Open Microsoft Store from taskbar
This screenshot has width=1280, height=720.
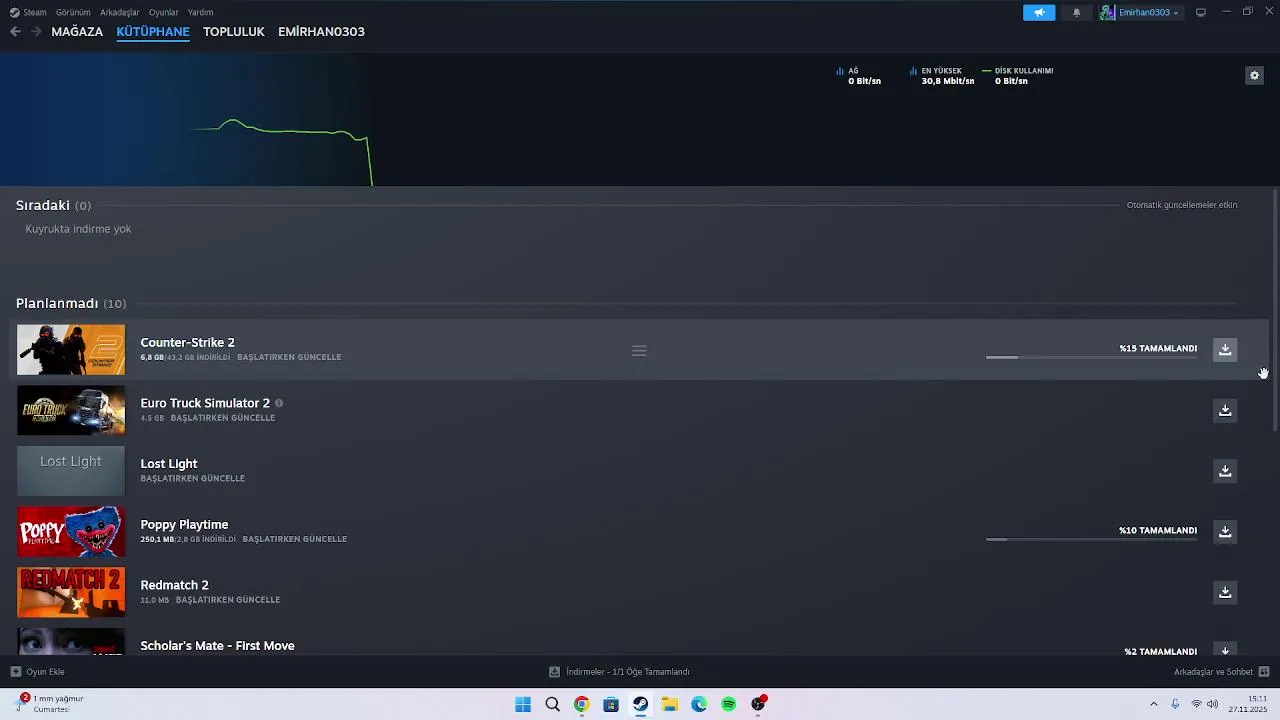click(x=611, y=704)
